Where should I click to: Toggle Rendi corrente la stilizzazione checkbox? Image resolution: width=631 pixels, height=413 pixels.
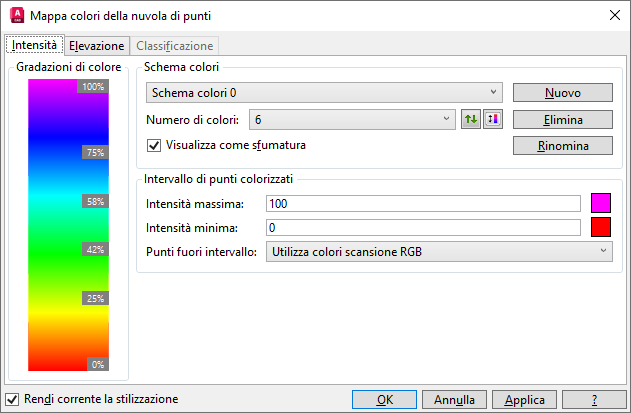tap(12, 398)
